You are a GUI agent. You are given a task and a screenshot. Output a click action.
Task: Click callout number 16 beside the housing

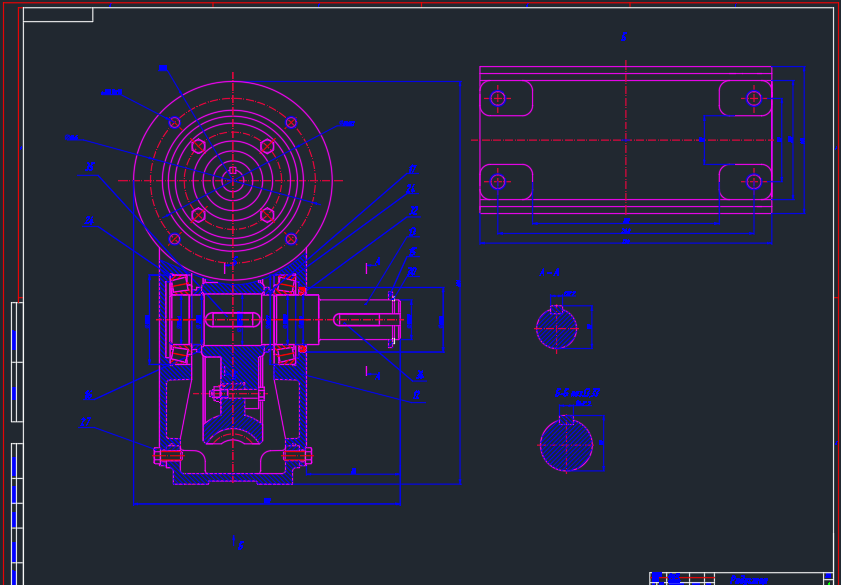pyautogui.click(x=88, y=395)
